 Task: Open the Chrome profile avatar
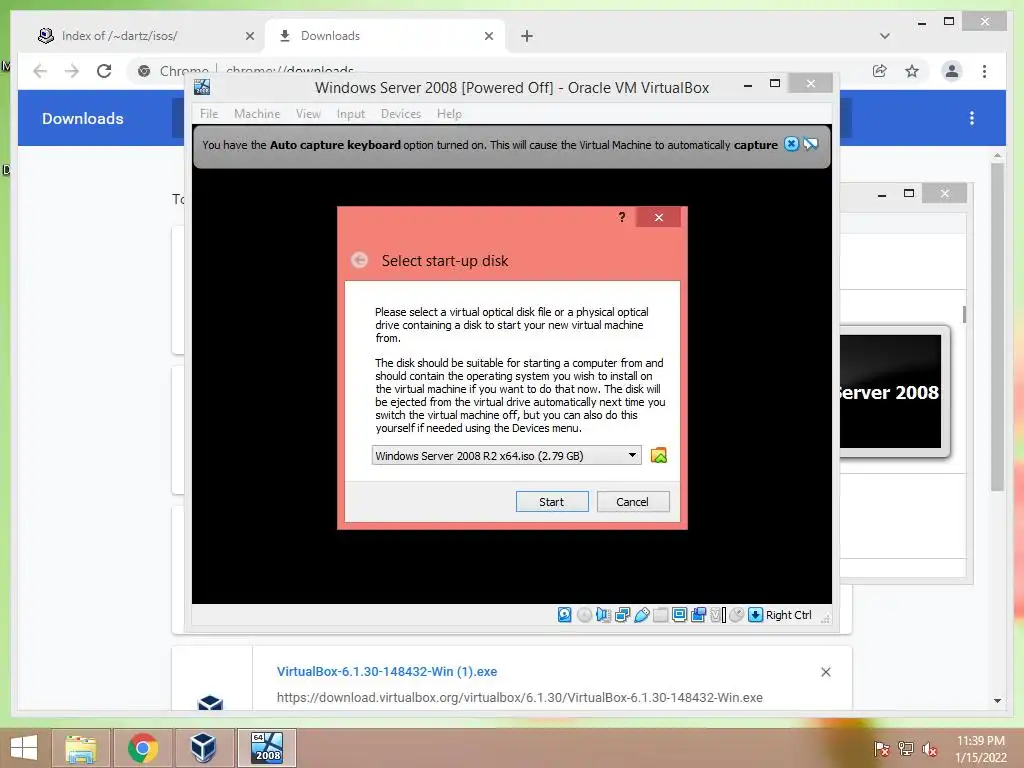(952, 71)
